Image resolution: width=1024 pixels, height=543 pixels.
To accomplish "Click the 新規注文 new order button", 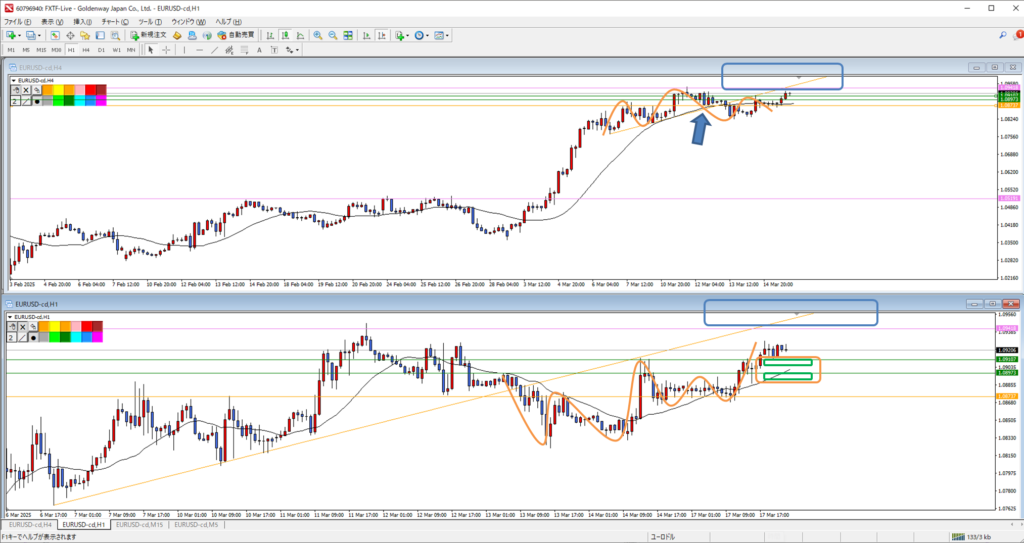I will (x=149, y=35).
